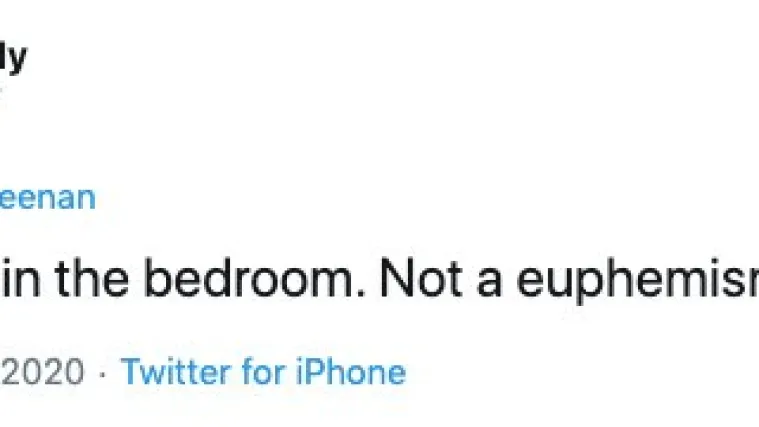Click the 2020 tweet timestamp
759x427 pixels.
point(42,372)
